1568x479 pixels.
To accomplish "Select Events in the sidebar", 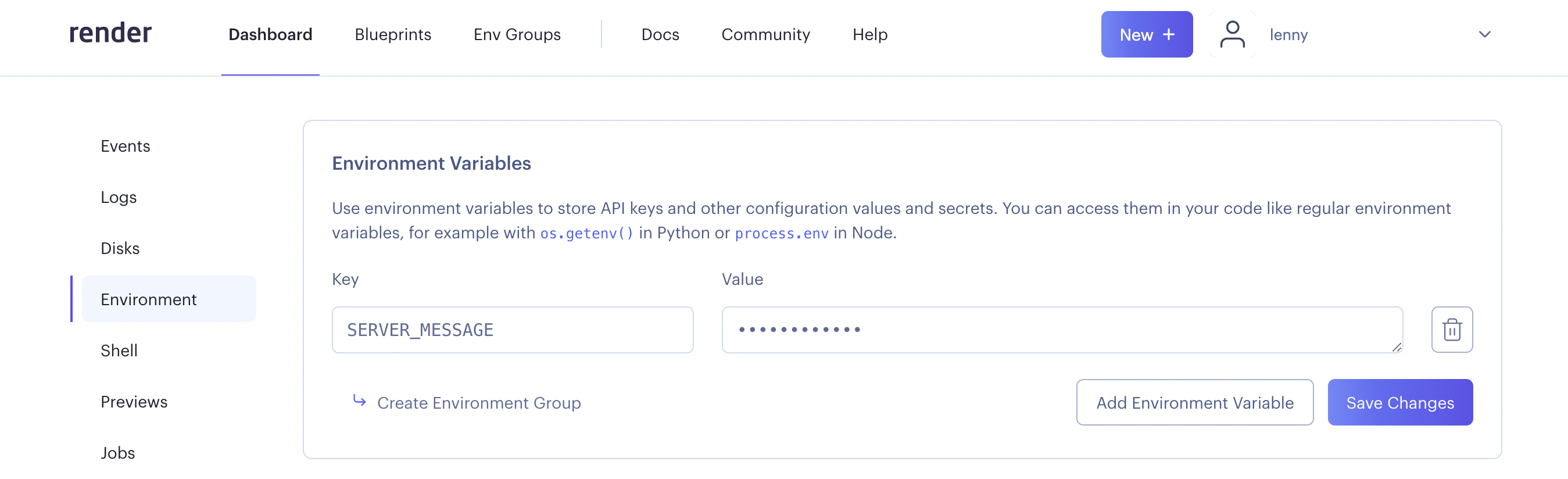I will coord(126,146).
